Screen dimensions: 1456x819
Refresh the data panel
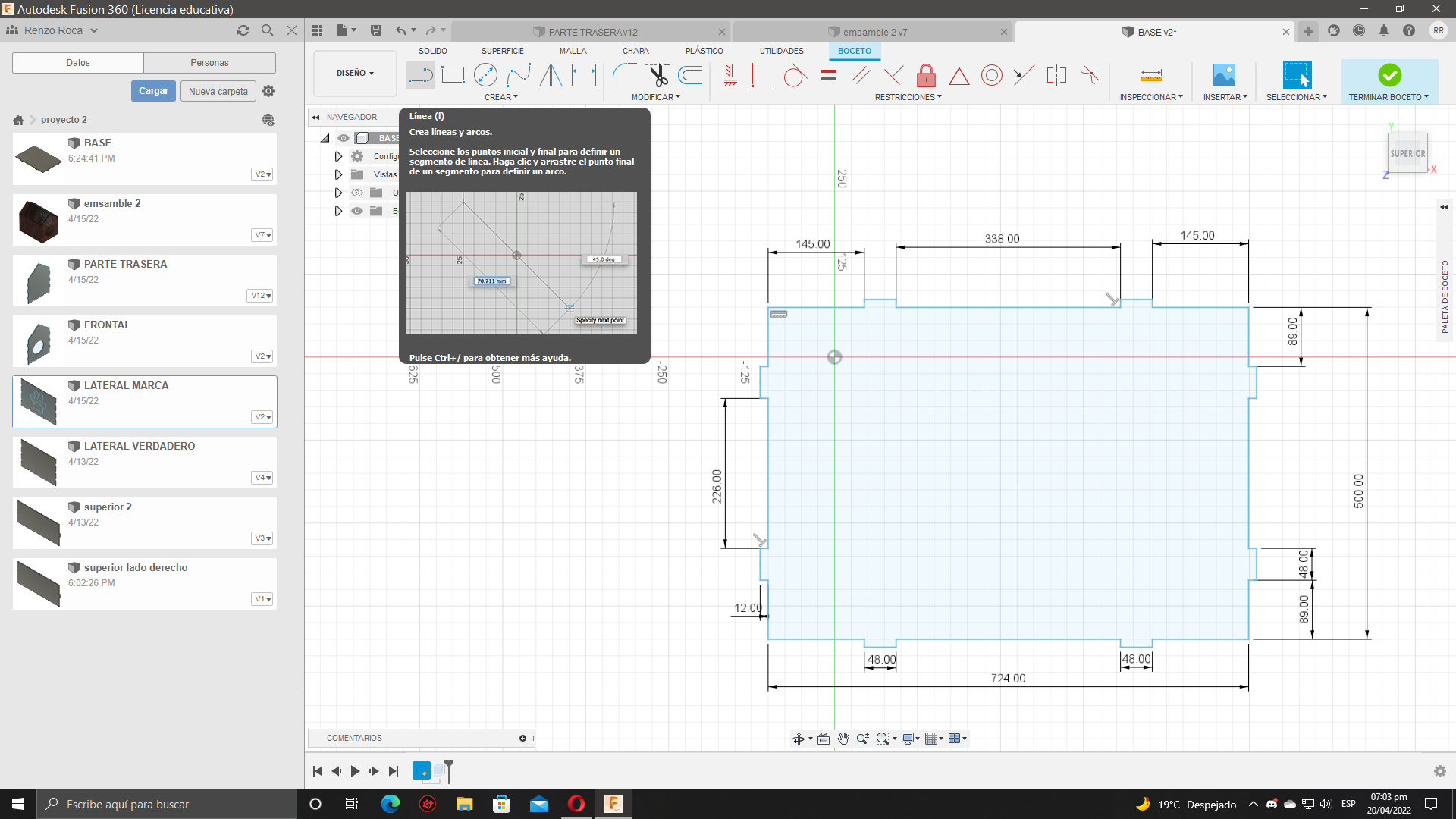point(243,30)
